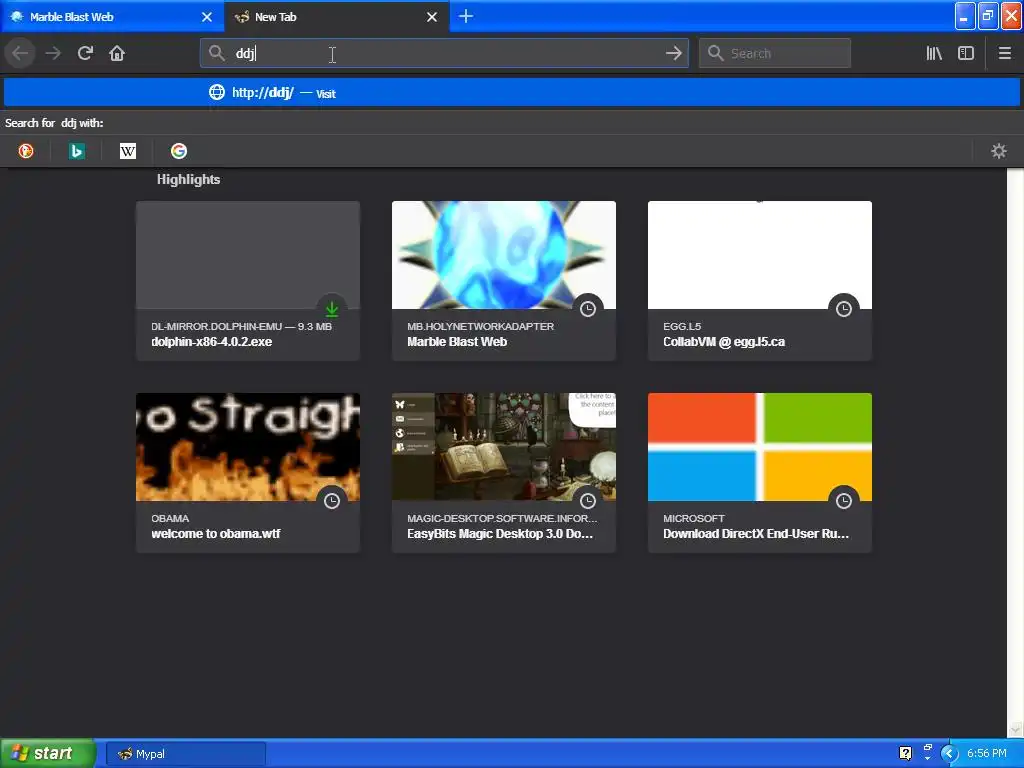Search ddj with Bing
Viewport: 1024px width, 768px height.
(77, 152)
